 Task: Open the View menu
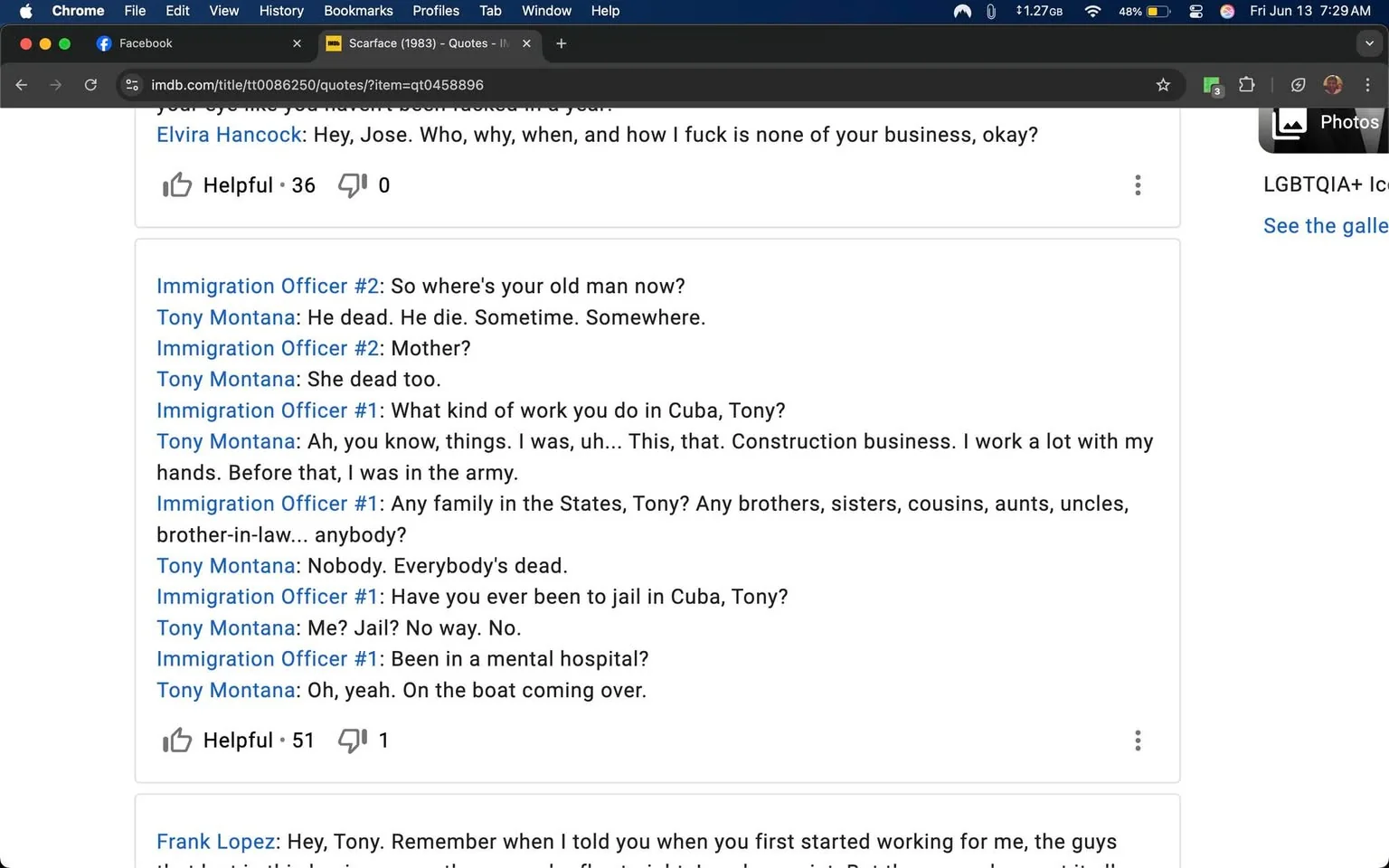coord(223,11)
